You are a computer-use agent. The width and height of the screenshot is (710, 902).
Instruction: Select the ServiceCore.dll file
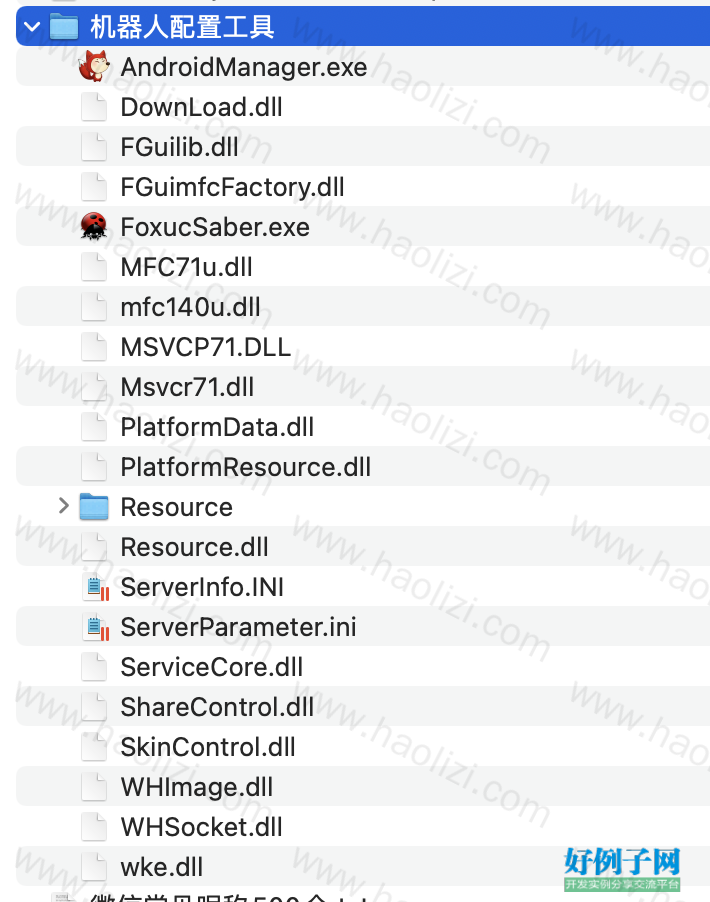(363, 667)
